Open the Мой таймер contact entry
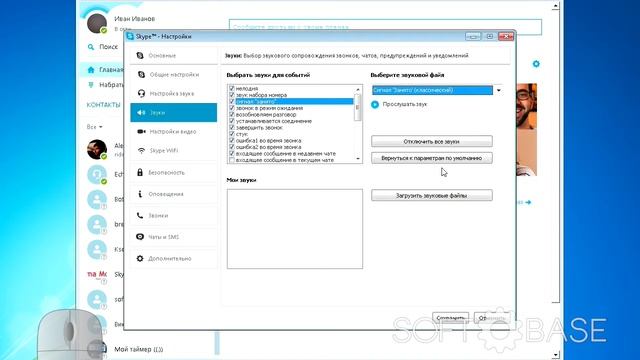This screenshot has height=360, width=640. 139,349
